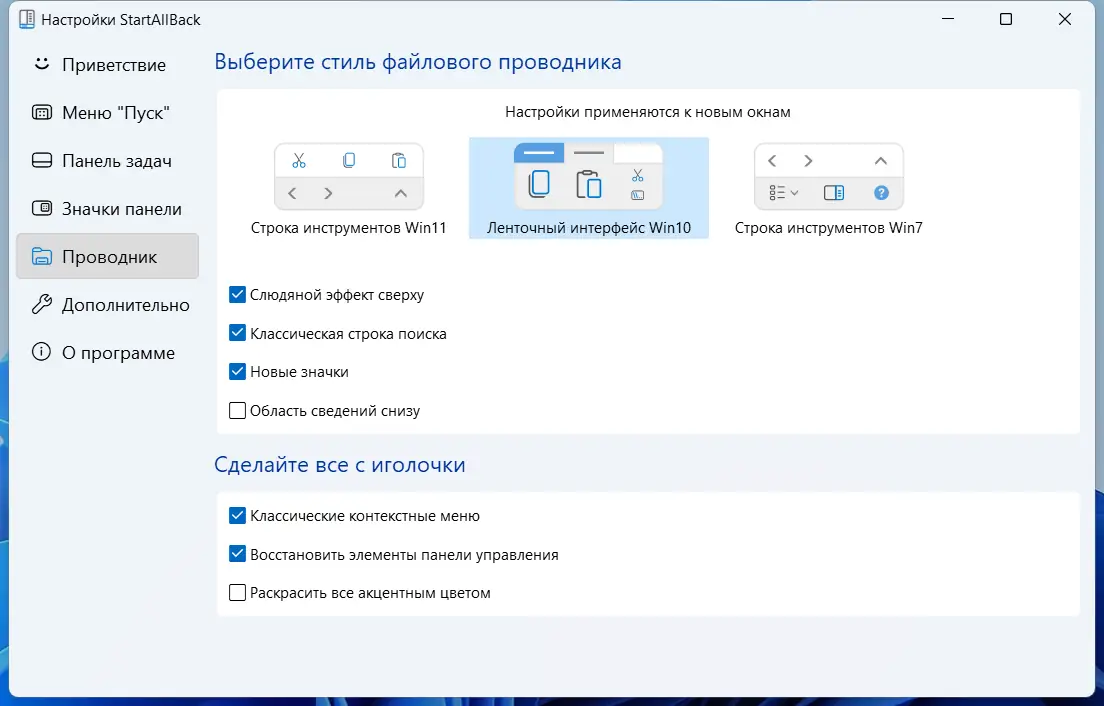1104x706 pixels.
Task: Open the Приветствие section
Action: pyautogui.click(x=107, y=65)
